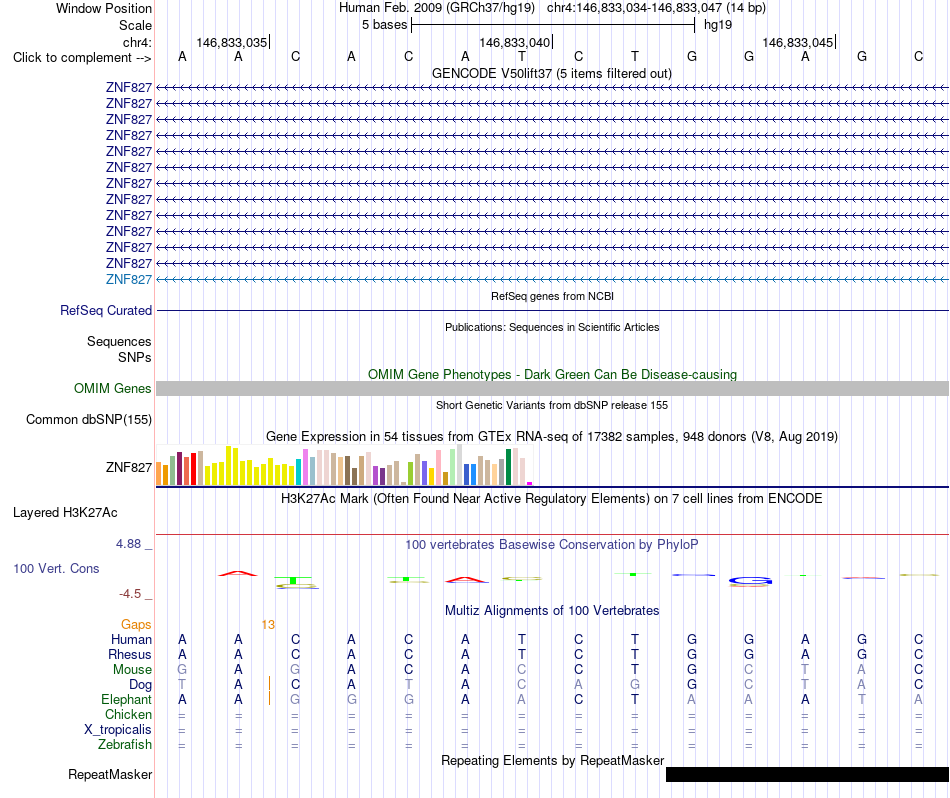Click the Human species label
The height and width of the screenshot is (798, 950).
tap(131, 640)
